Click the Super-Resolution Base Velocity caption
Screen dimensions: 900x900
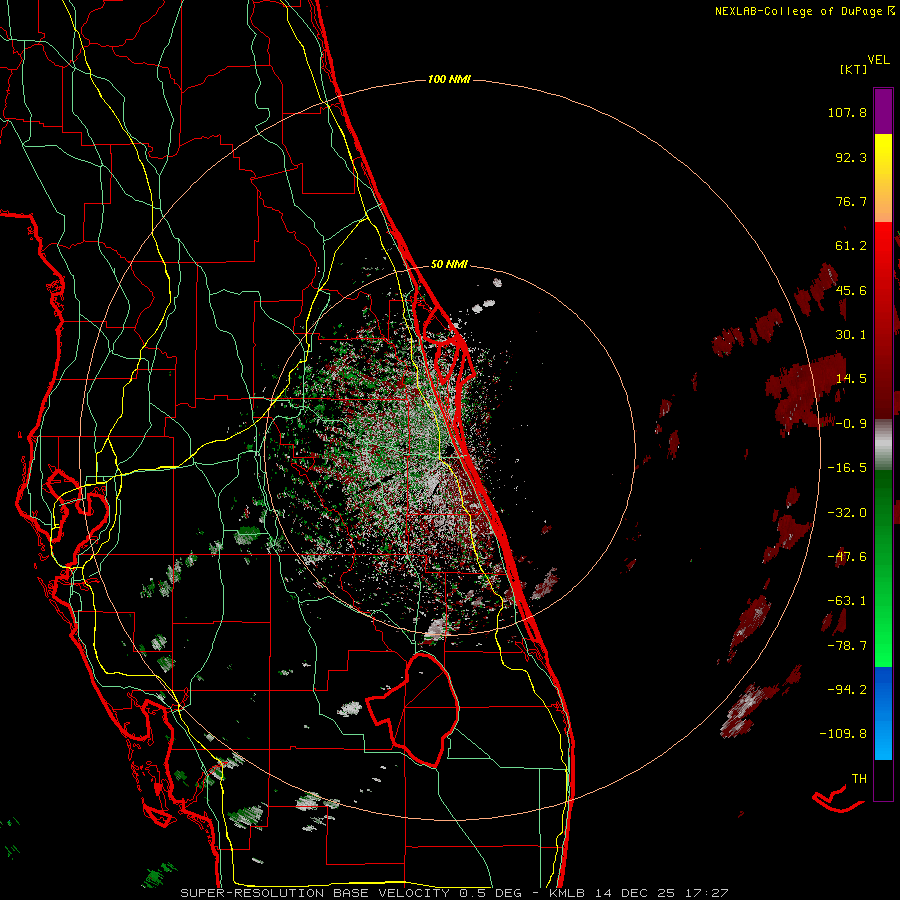click(453, 893)
